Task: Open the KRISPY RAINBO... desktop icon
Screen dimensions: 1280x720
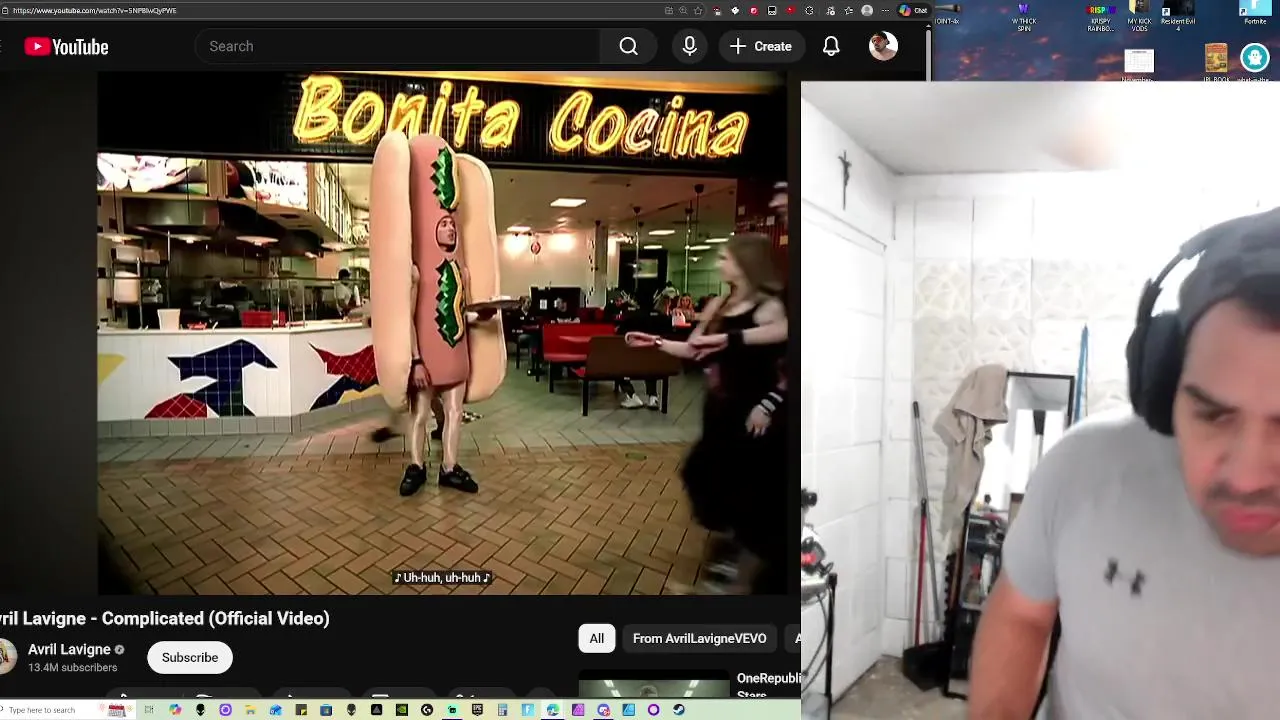Action: (x=1101, y=16)
